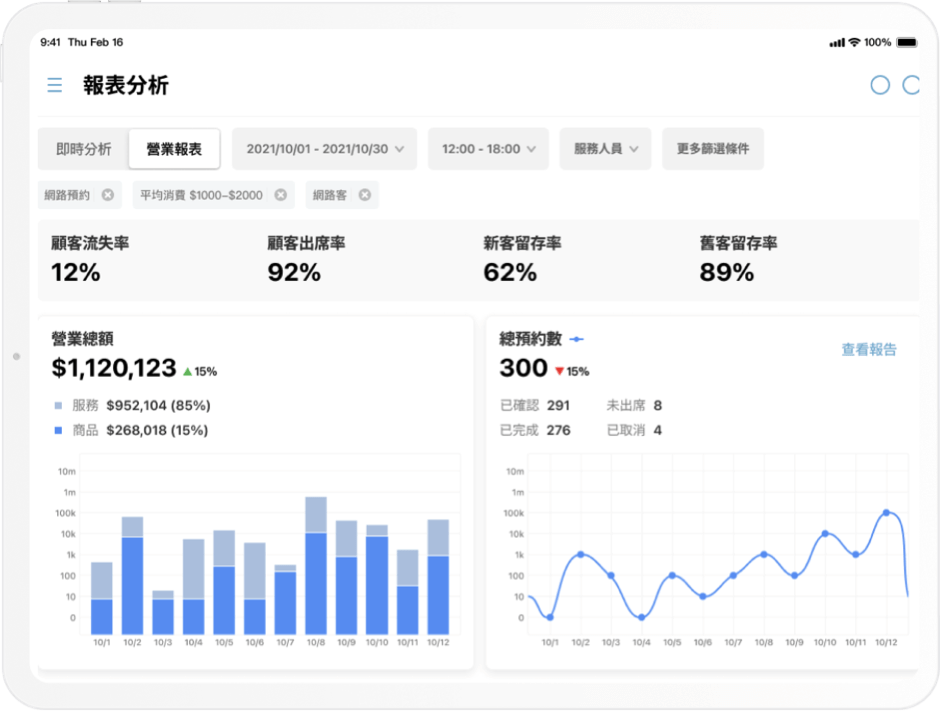The image size is (941, 711).
Task: Click the green up arrow beside $1,120,123
Action: point(187,371)
